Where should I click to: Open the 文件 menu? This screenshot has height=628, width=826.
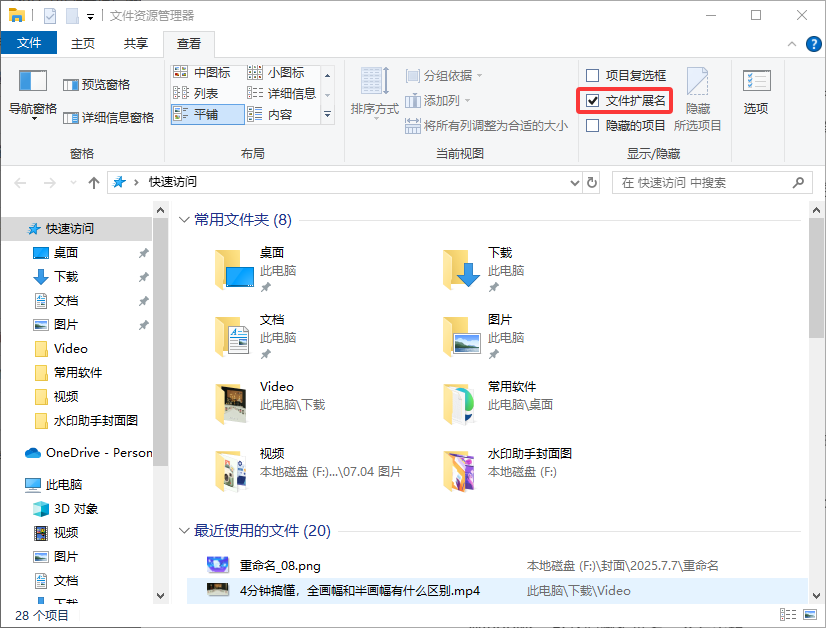pyautogui.click(x=29, y=44)
